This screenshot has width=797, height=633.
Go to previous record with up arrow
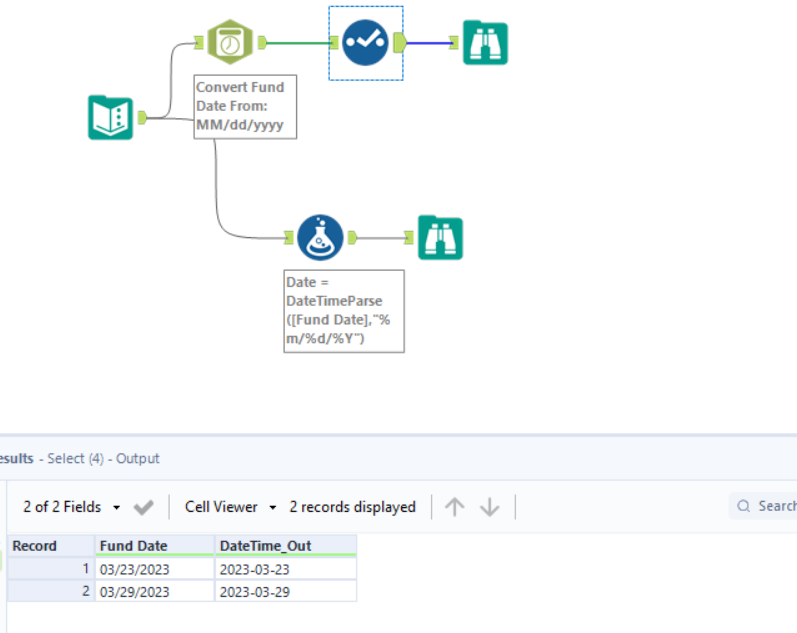point(454,507)
